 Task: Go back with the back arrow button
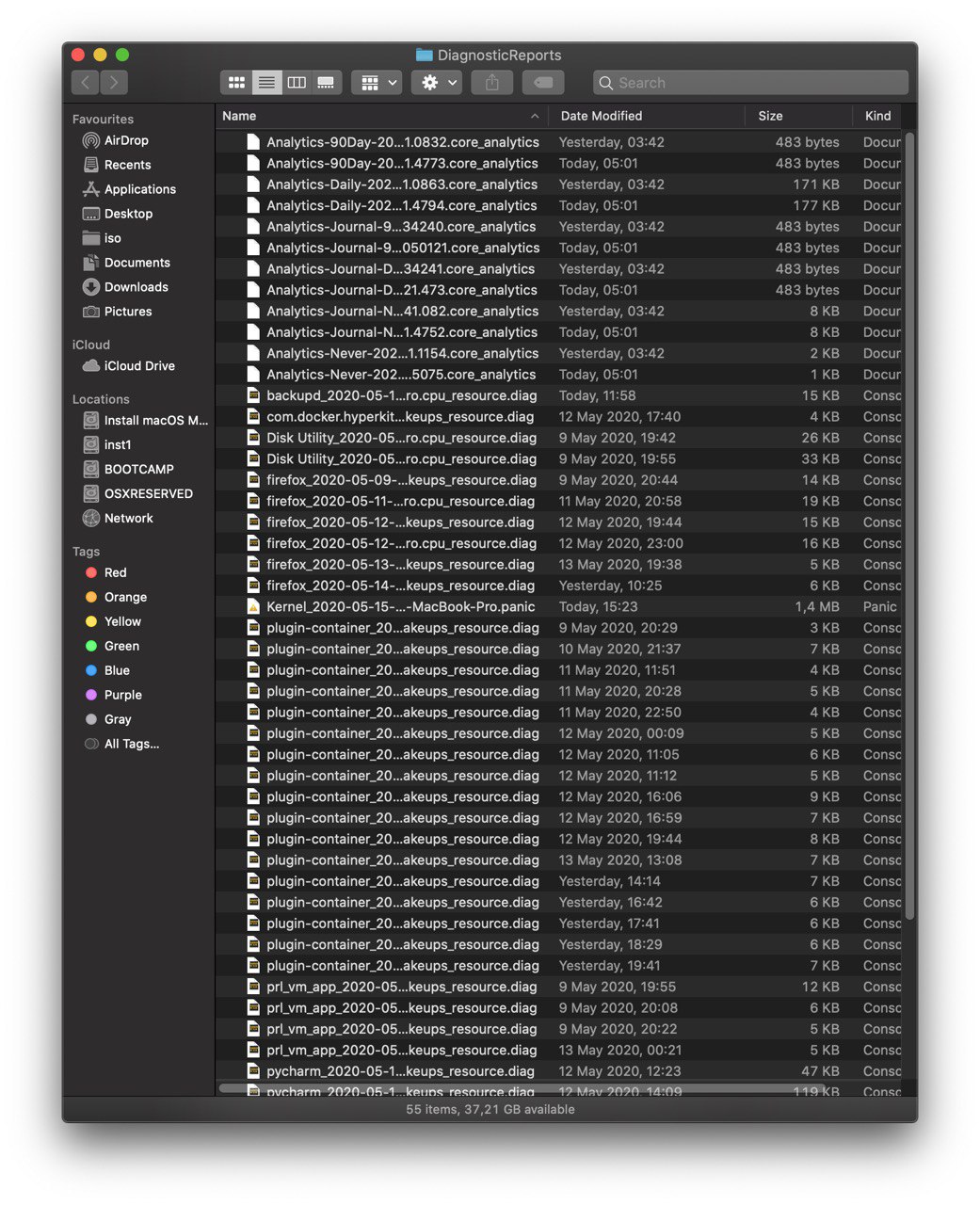[86, 83]
